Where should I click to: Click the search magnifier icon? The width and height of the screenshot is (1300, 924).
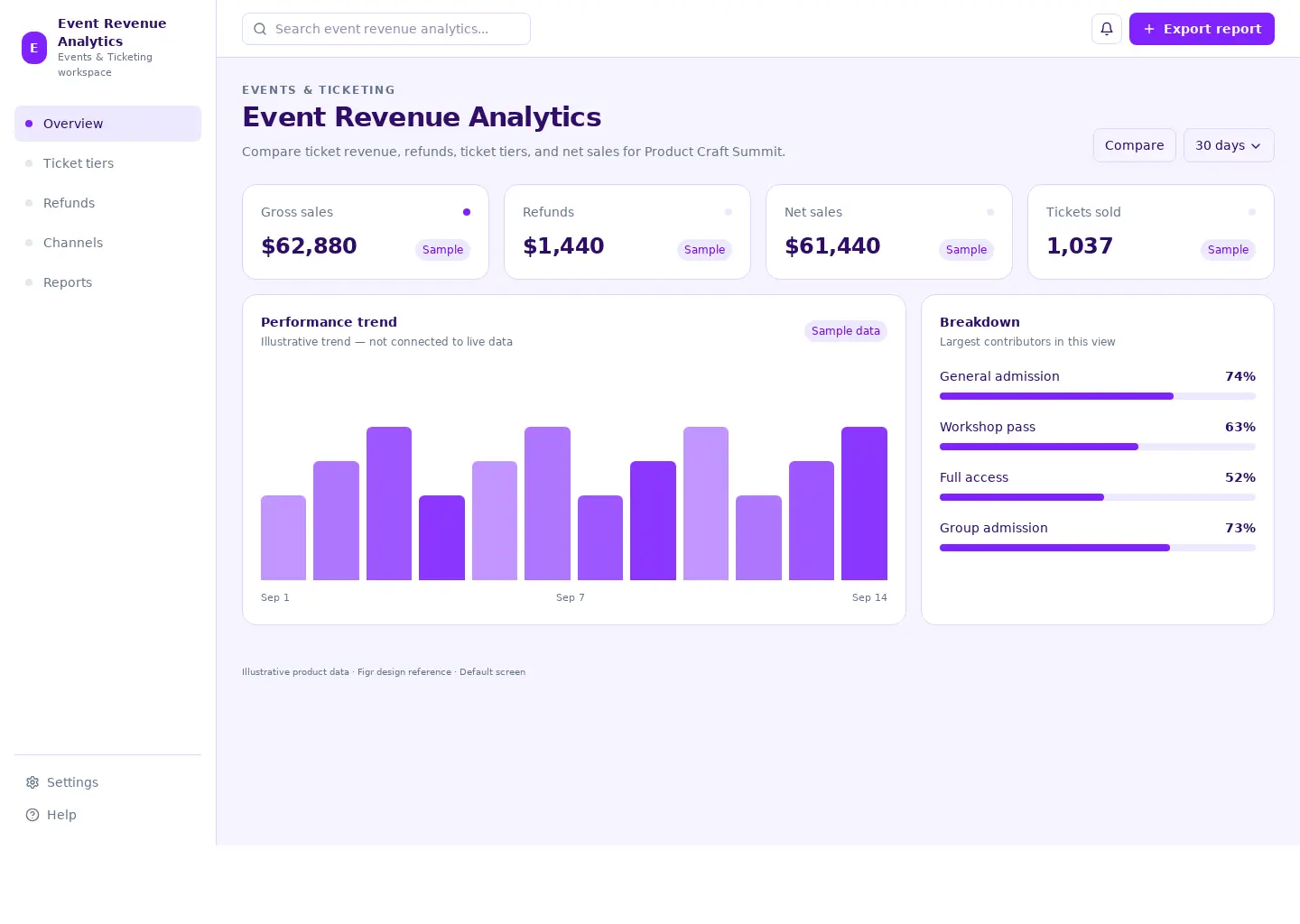click(x=260, y=29)
